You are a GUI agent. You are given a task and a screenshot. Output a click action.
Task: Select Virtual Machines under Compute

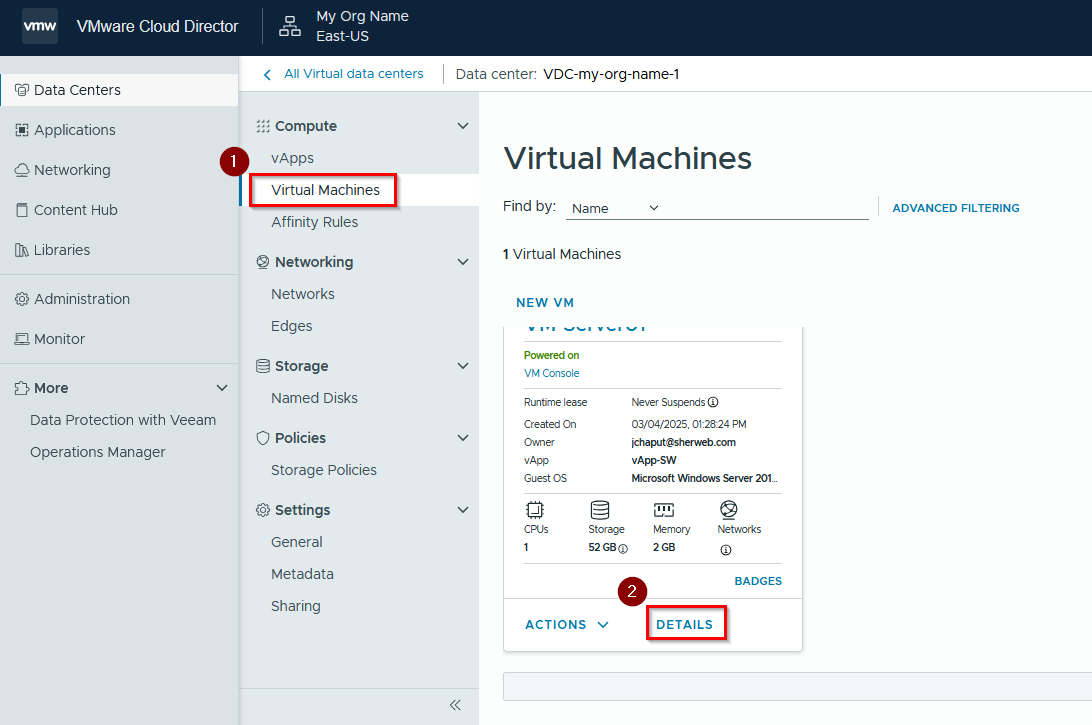(325, 190)
